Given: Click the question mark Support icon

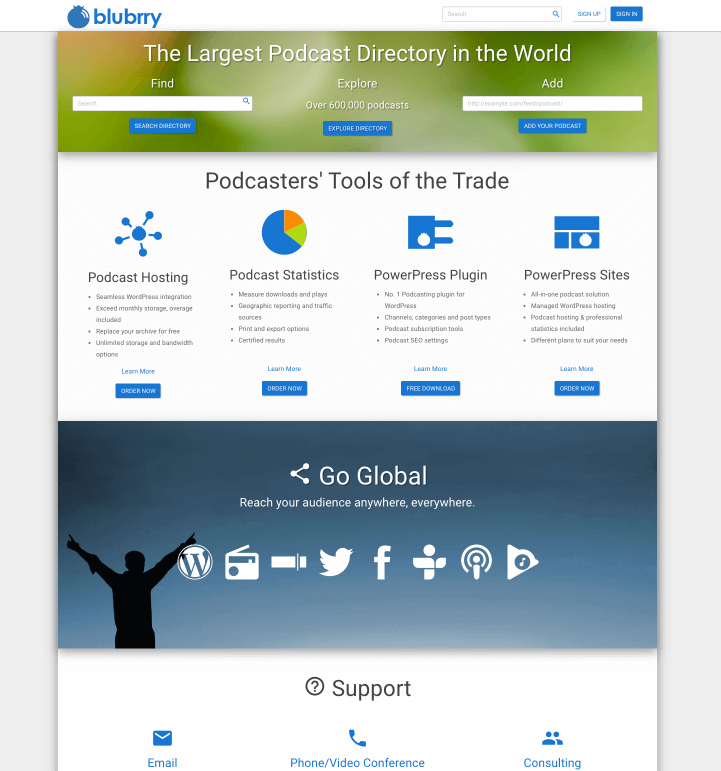Looking at the screenshot, I should [x=315, y=686].
